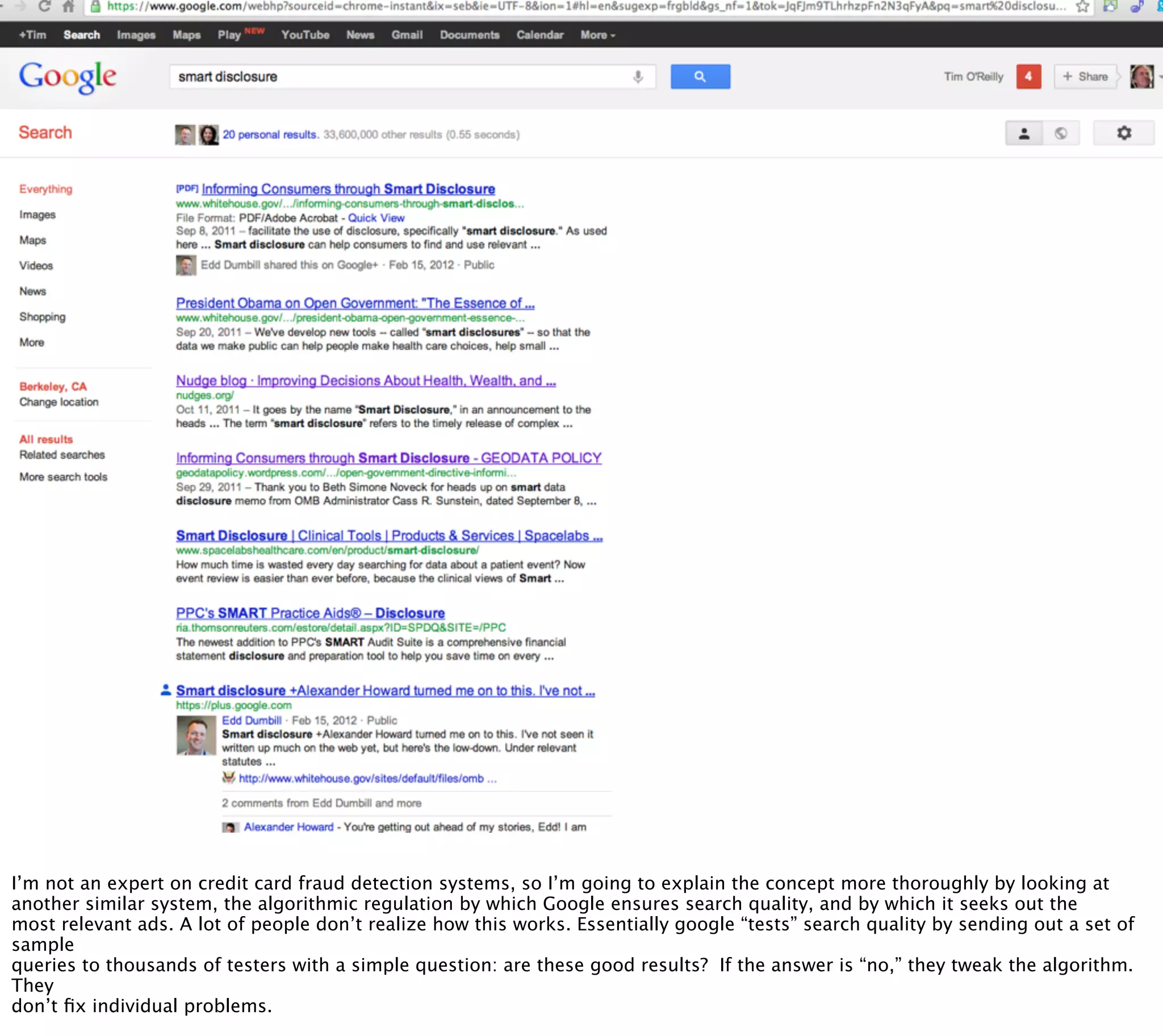Expand More in the left sidebar

click(x=32, y=342)
